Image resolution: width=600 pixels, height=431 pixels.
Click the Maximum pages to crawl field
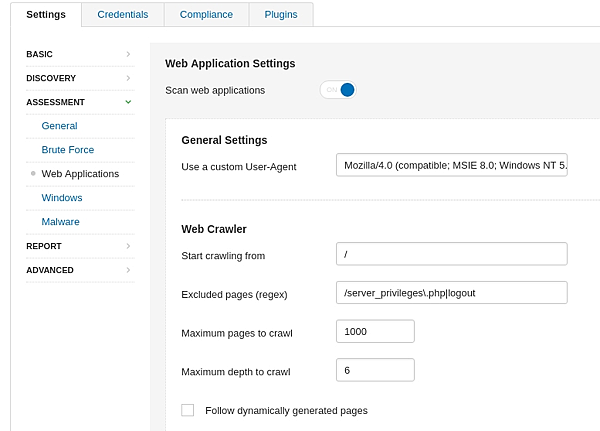[x=375, y=331]
